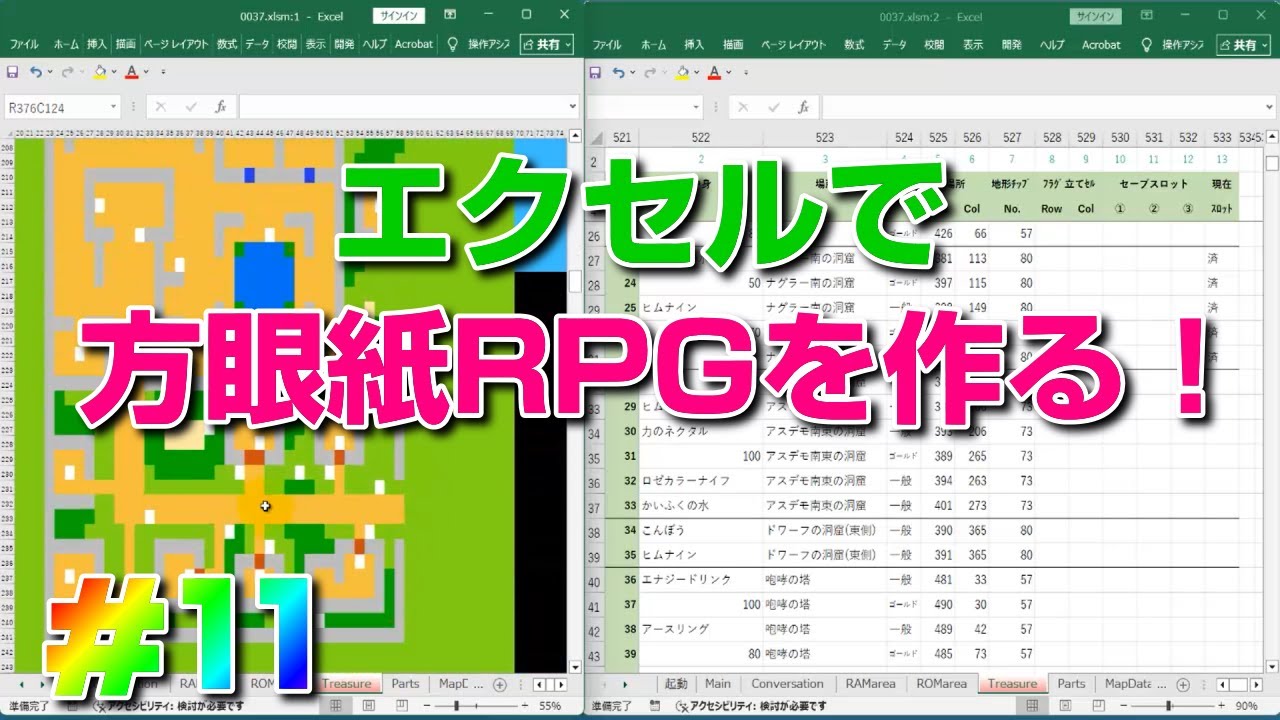Open font color dropdown in right window
This screenshot has width=1280, height=720.
tap(728, 72)
